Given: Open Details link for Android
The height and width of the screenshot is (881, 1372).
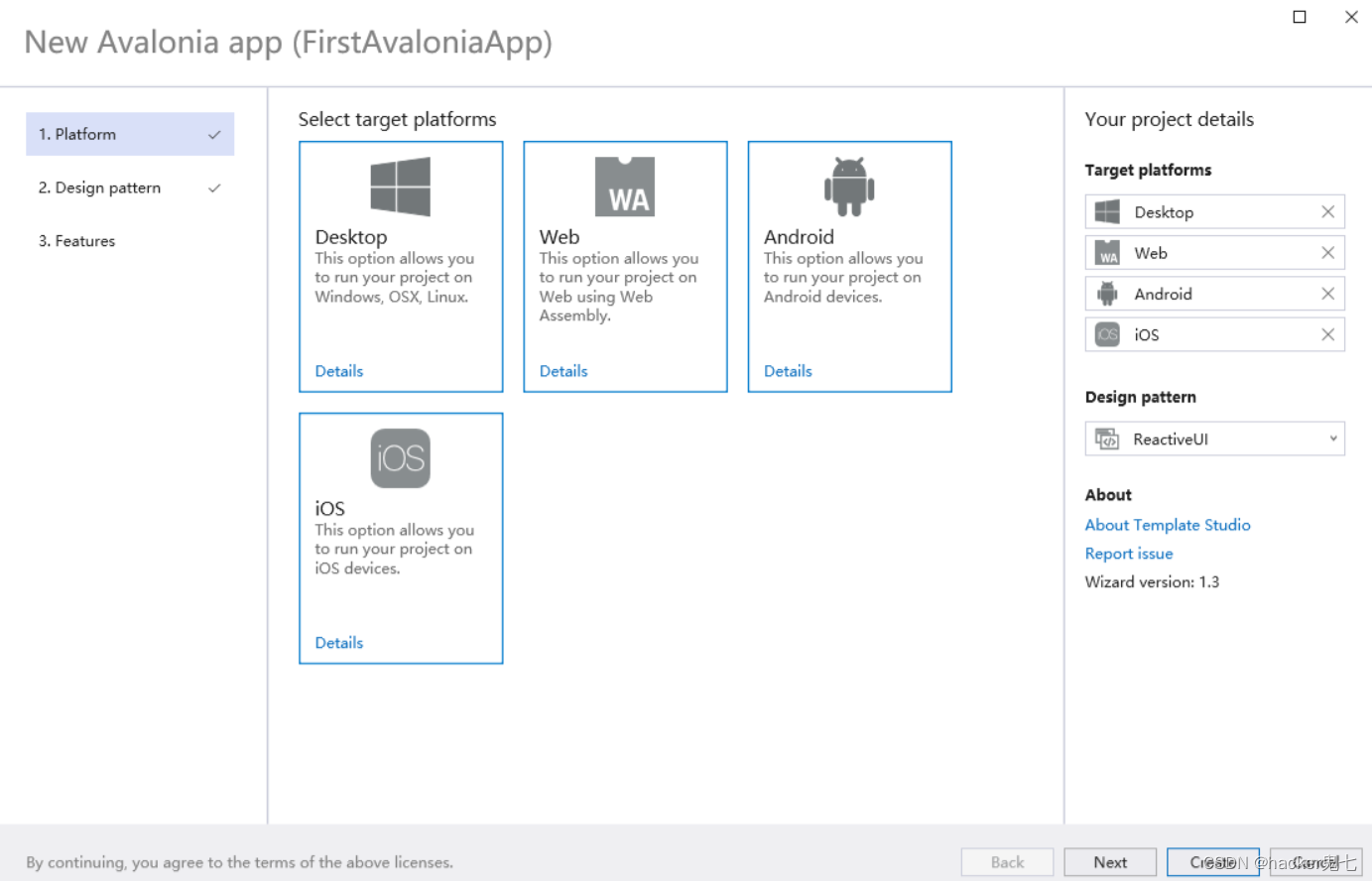Looking at the screenshot, I should point(788,371).
